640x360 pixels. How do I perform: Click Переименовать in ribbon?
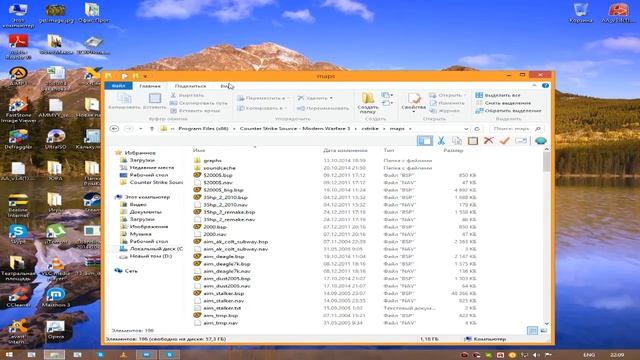[x=323, y=108]
